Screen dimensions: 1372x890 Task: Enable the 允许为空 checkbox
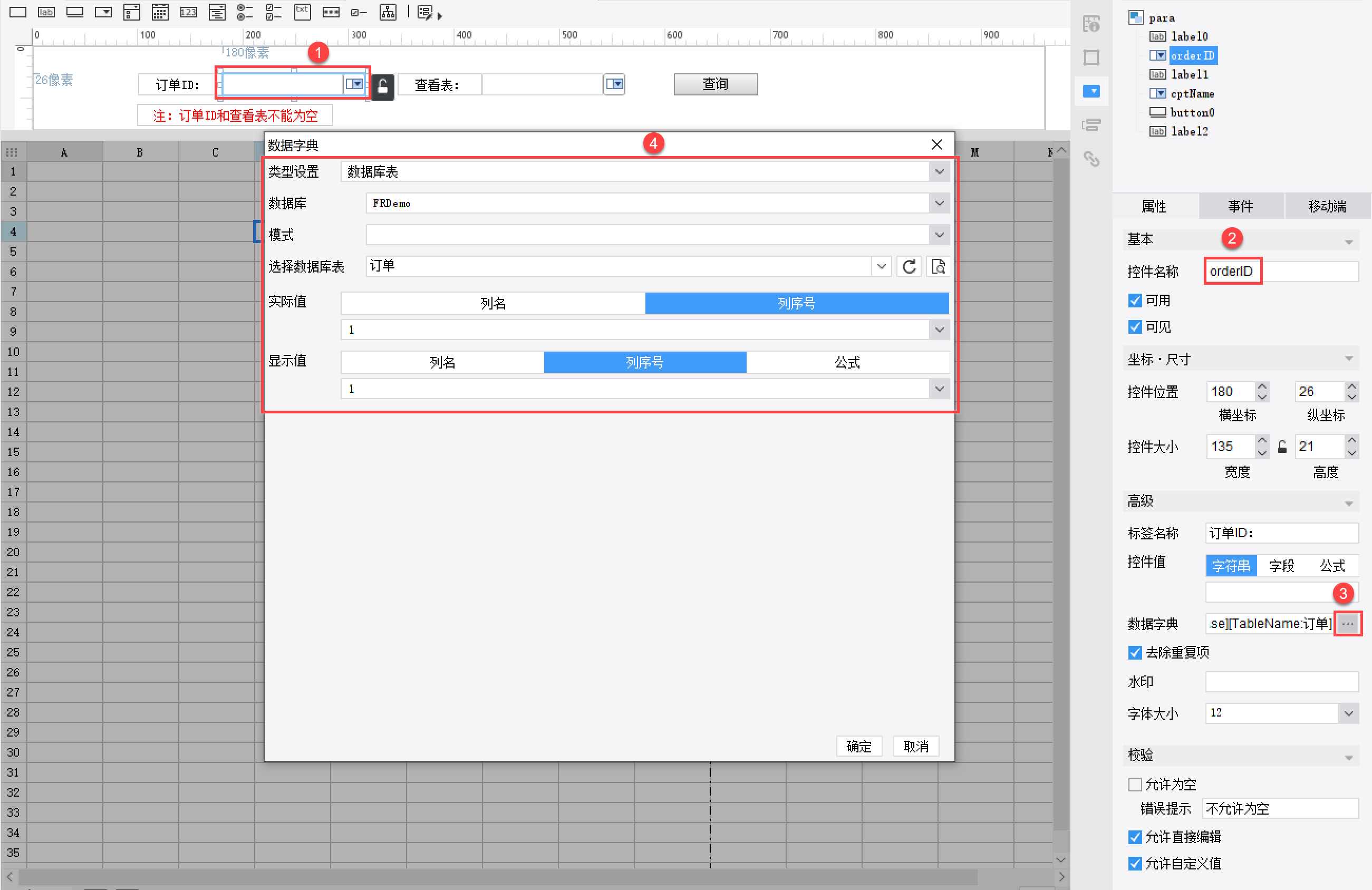pyautogui.click(x=1135, y=785)
